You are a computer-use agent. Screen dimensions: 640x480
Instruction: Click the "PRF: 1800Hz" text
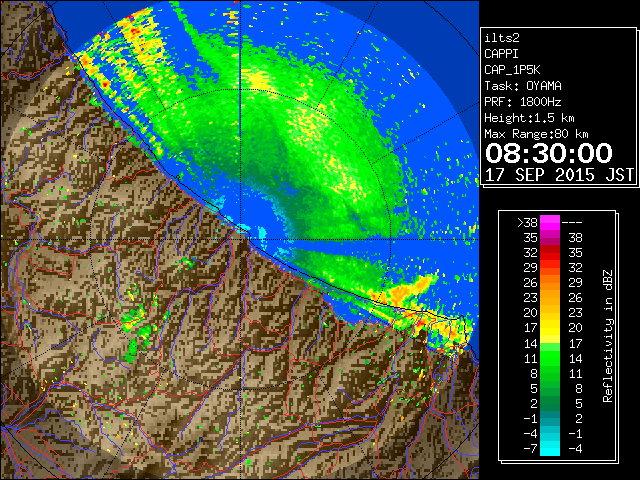click(x=523, y=102)
